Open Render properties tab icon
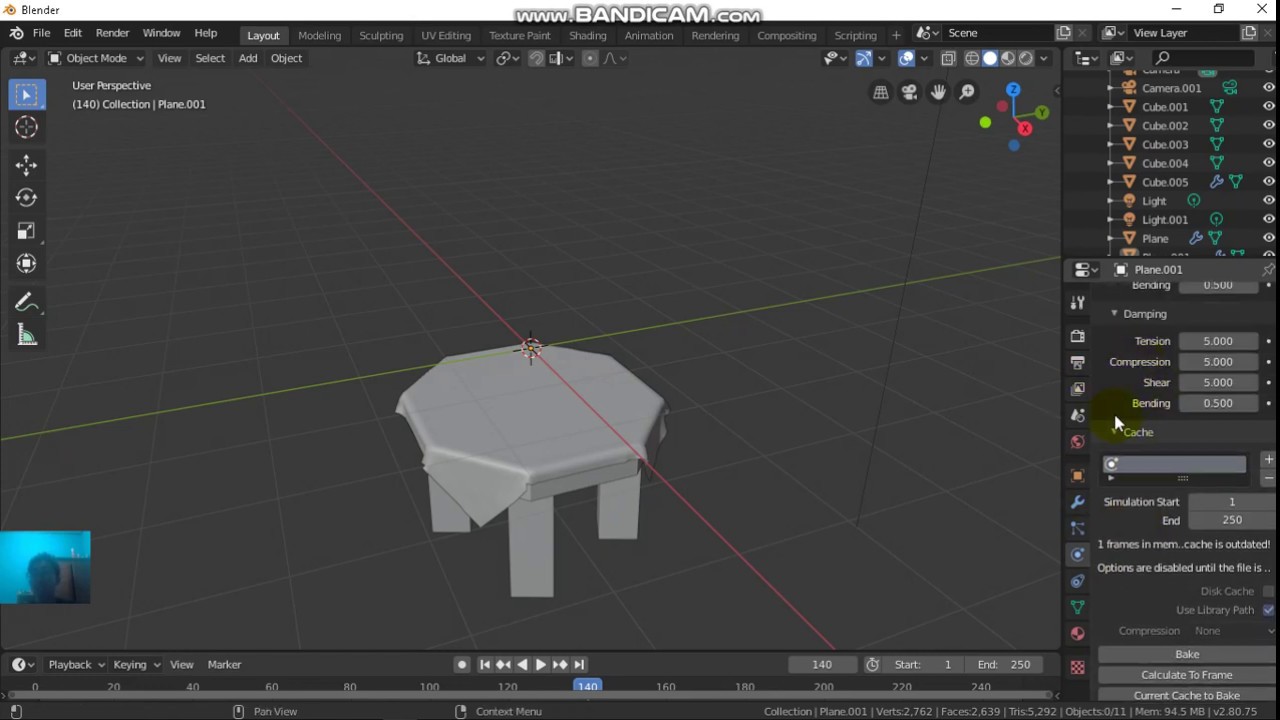 1077,336
